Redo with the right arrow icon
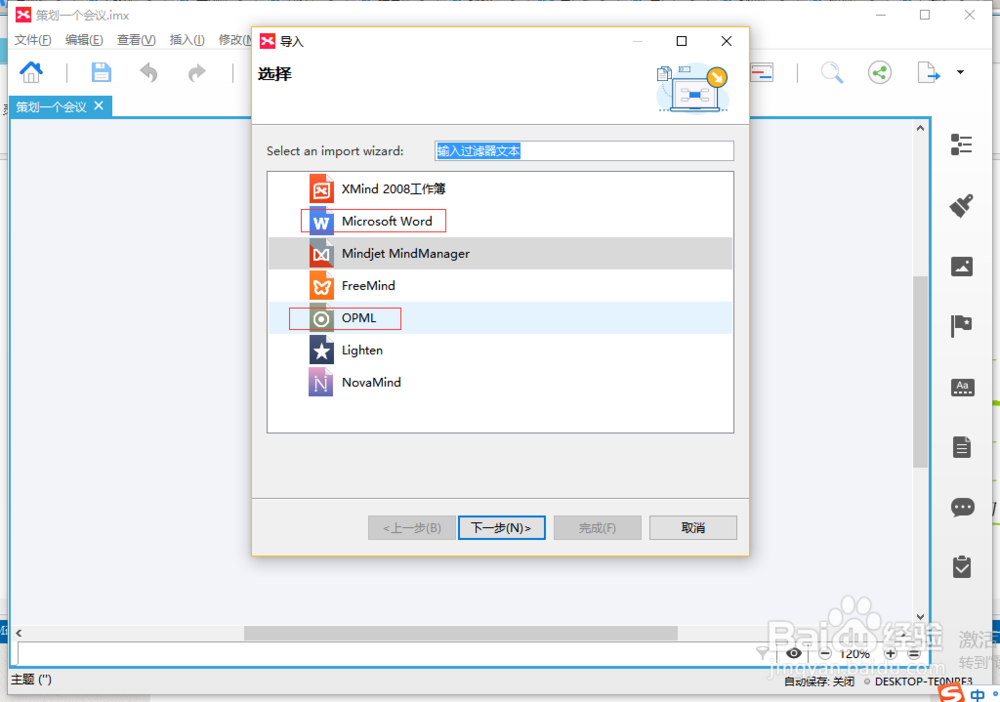 pyautogui.click(x=197, y=73)
